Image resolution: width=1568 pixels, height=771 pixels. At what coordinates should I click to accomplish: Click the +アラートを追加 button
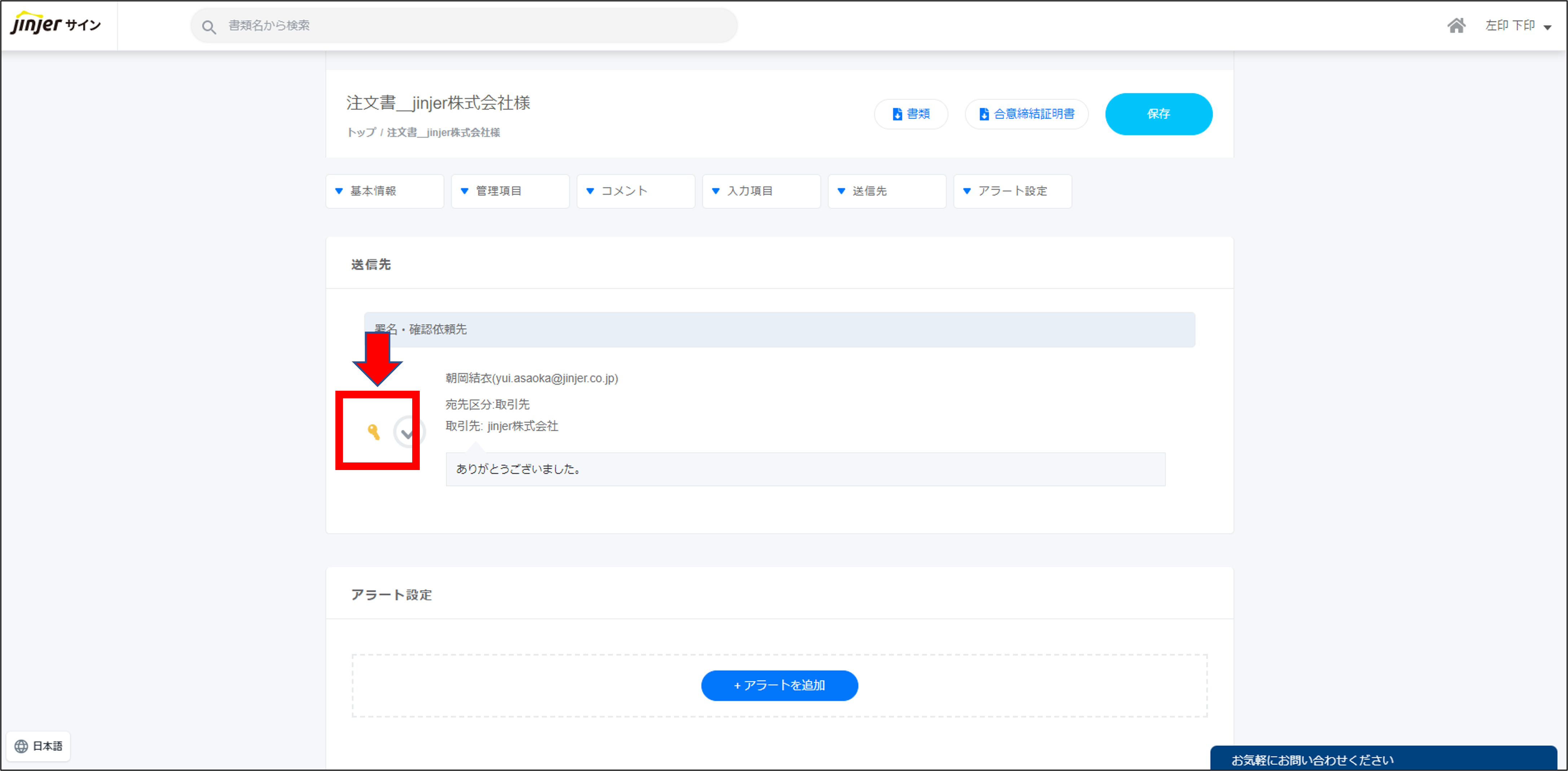pos(779,685)
